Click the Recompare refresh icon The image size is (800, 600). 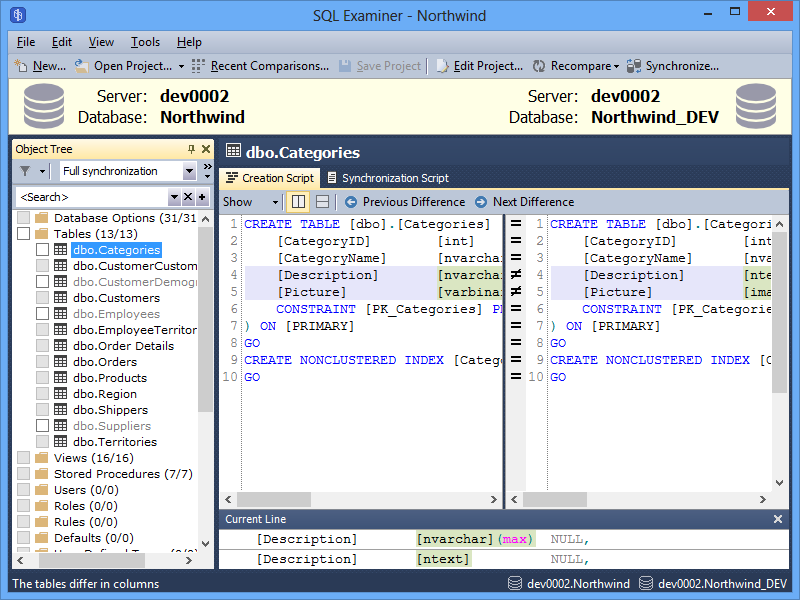[x=539, y=66]
